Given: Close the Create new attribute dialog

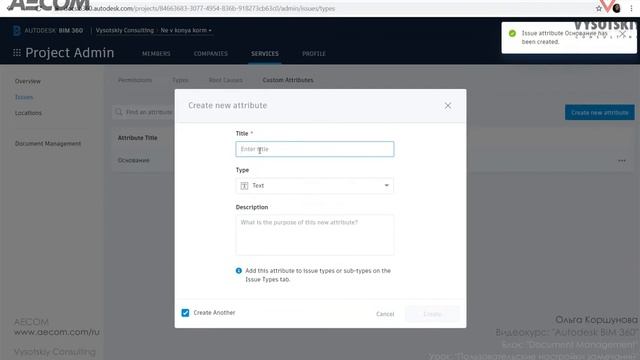Looking at the screenshot, I should [448, 106].
